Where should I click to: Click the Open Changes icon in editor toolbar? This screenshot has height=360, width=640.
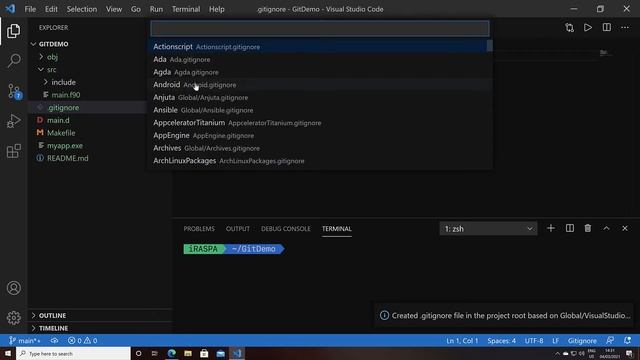coord(569,28)
